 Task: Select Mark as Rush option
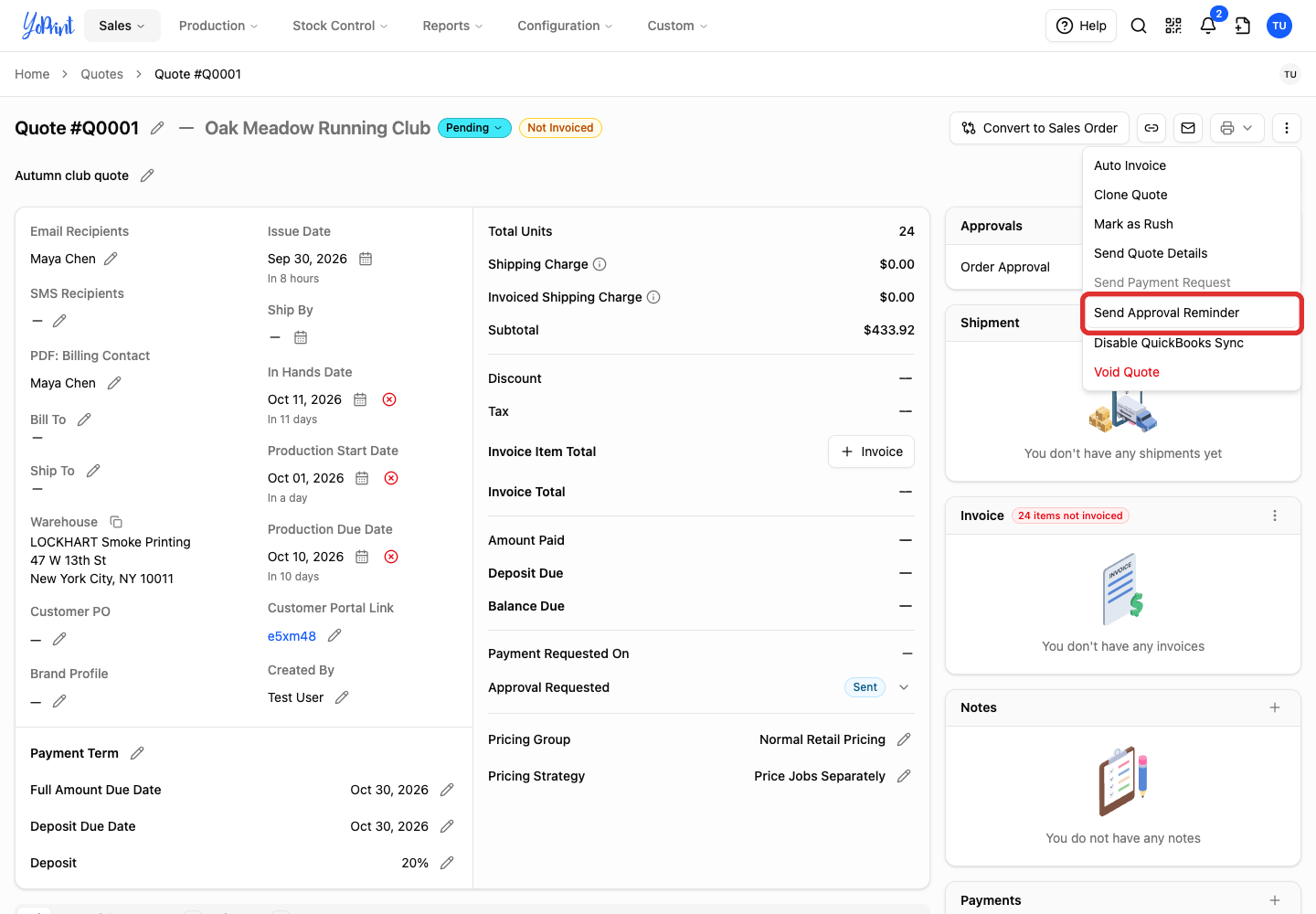point(1191,224)
